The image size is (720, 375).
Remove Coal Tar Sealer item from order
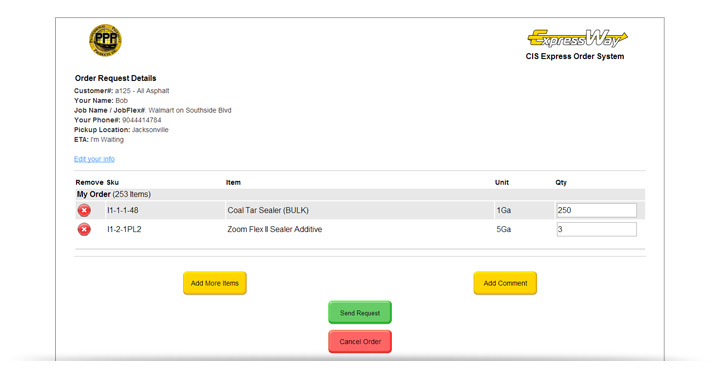pos(84,210)
